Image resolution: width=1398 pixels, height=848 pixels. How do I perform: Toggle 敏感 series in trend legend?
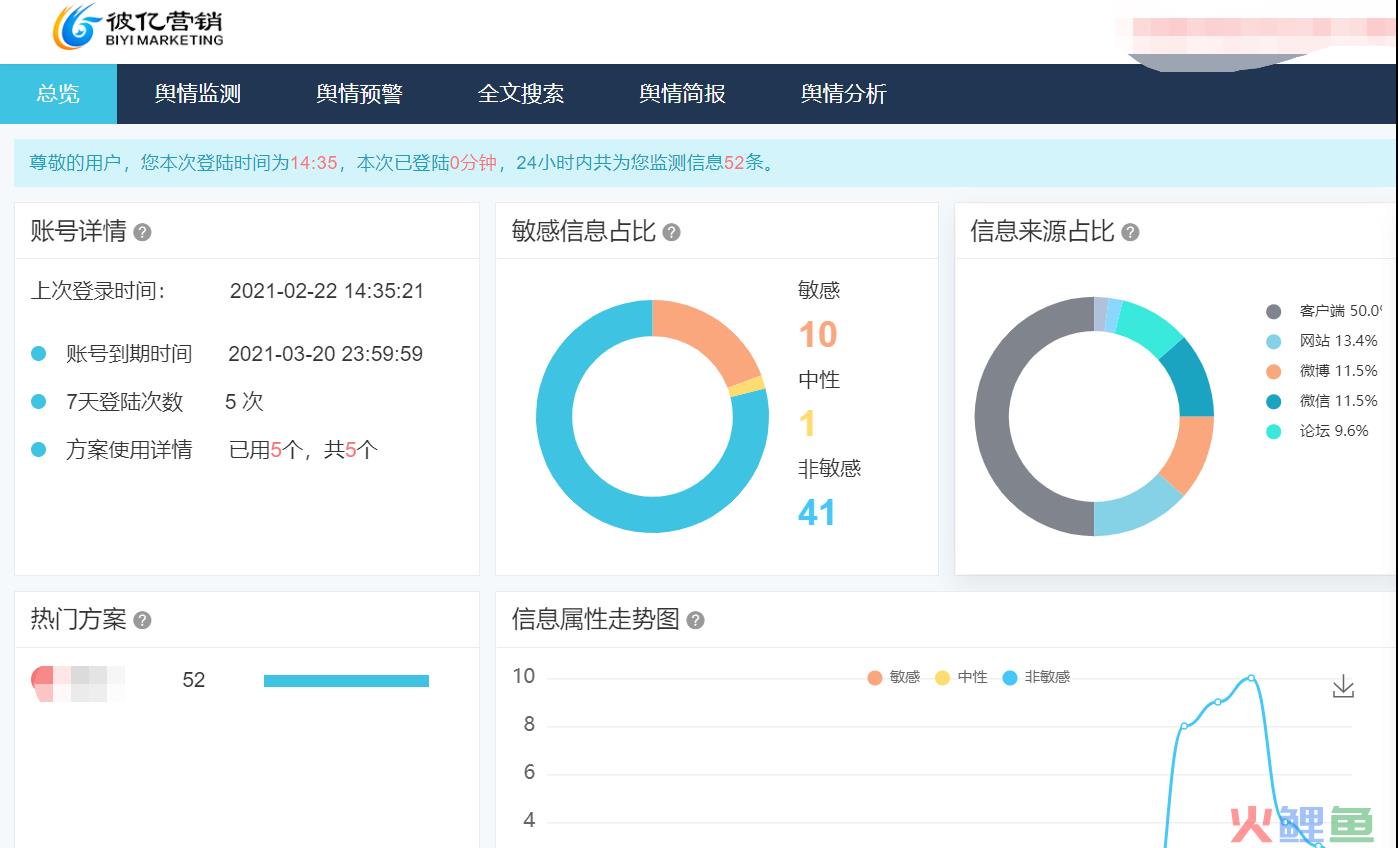click(894, 677)
